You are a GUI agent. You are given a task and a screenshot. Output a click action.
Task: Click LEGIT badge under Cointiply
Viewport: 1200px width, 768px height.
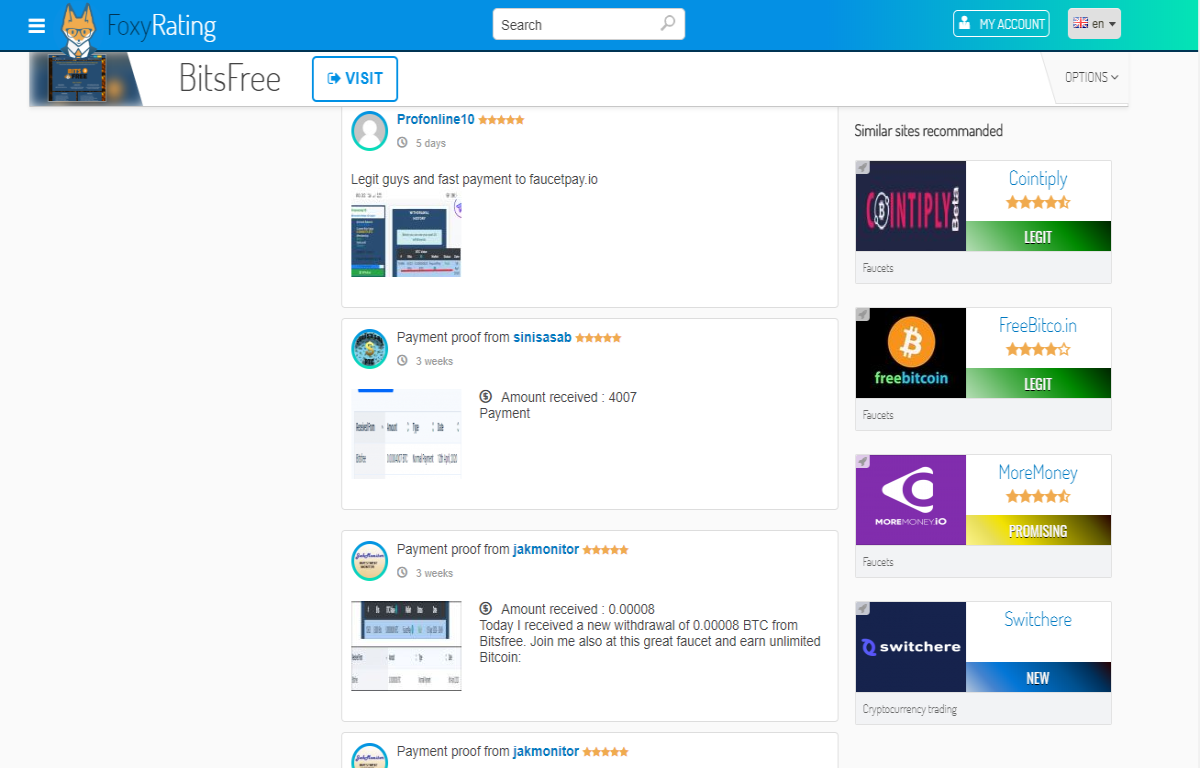1038,236
